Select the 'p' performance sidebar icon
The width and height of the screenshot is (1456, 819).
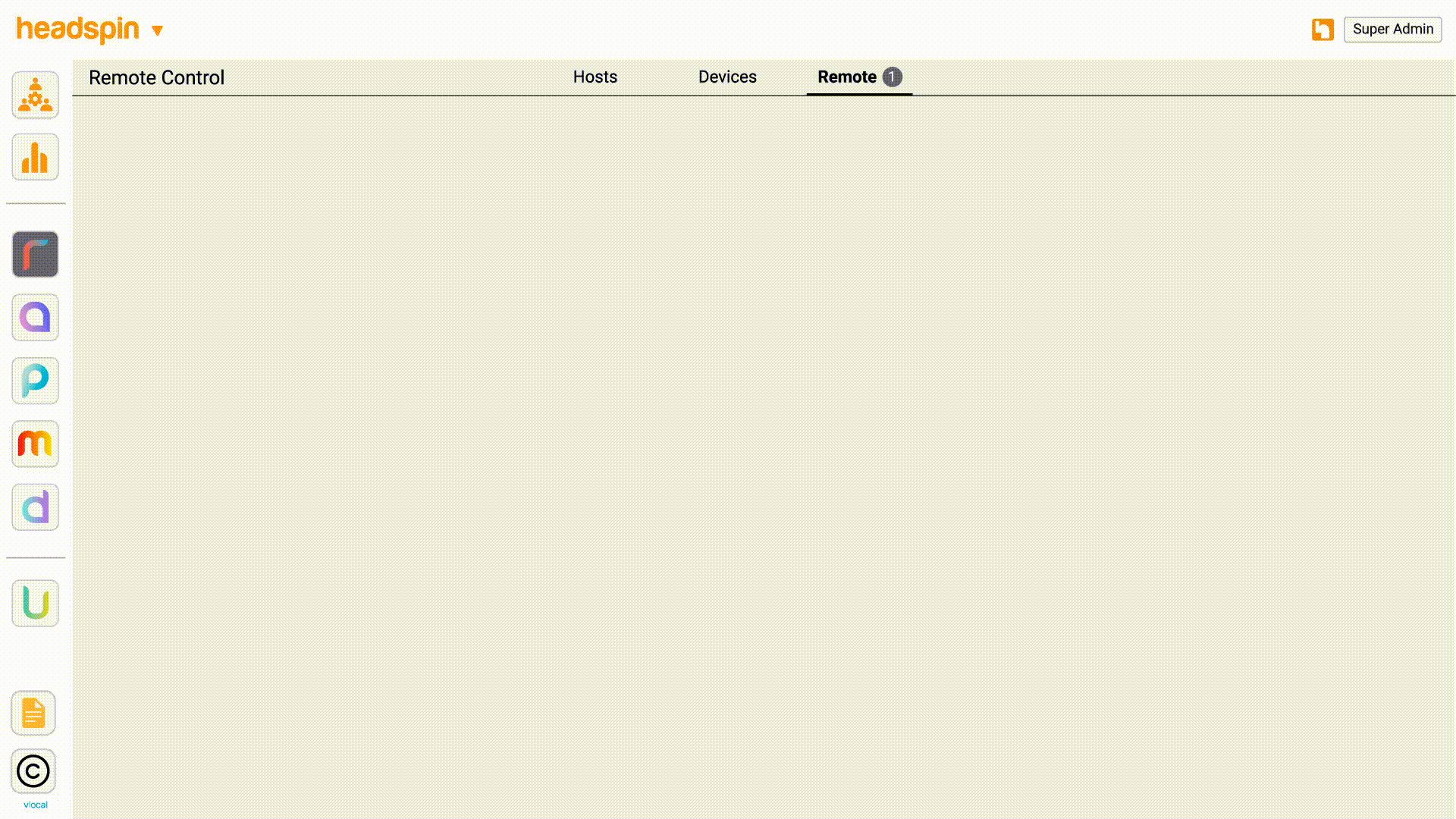point(35,381)
